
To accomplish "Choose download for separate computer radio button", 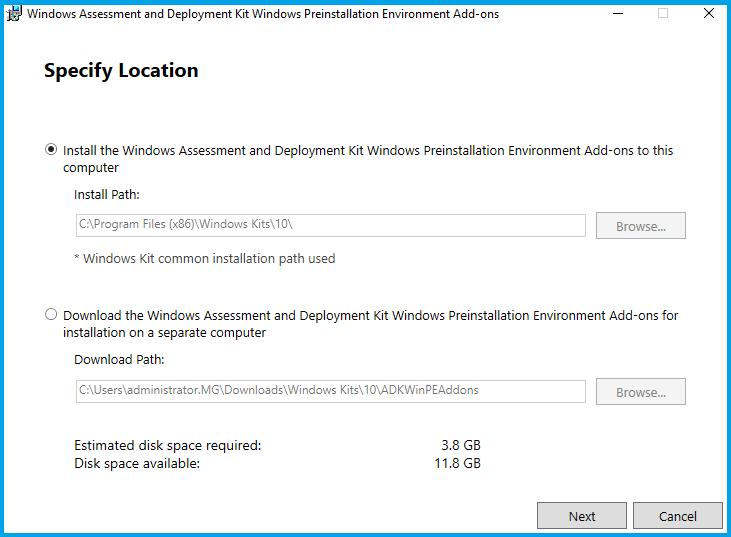I will pos(51,315).
